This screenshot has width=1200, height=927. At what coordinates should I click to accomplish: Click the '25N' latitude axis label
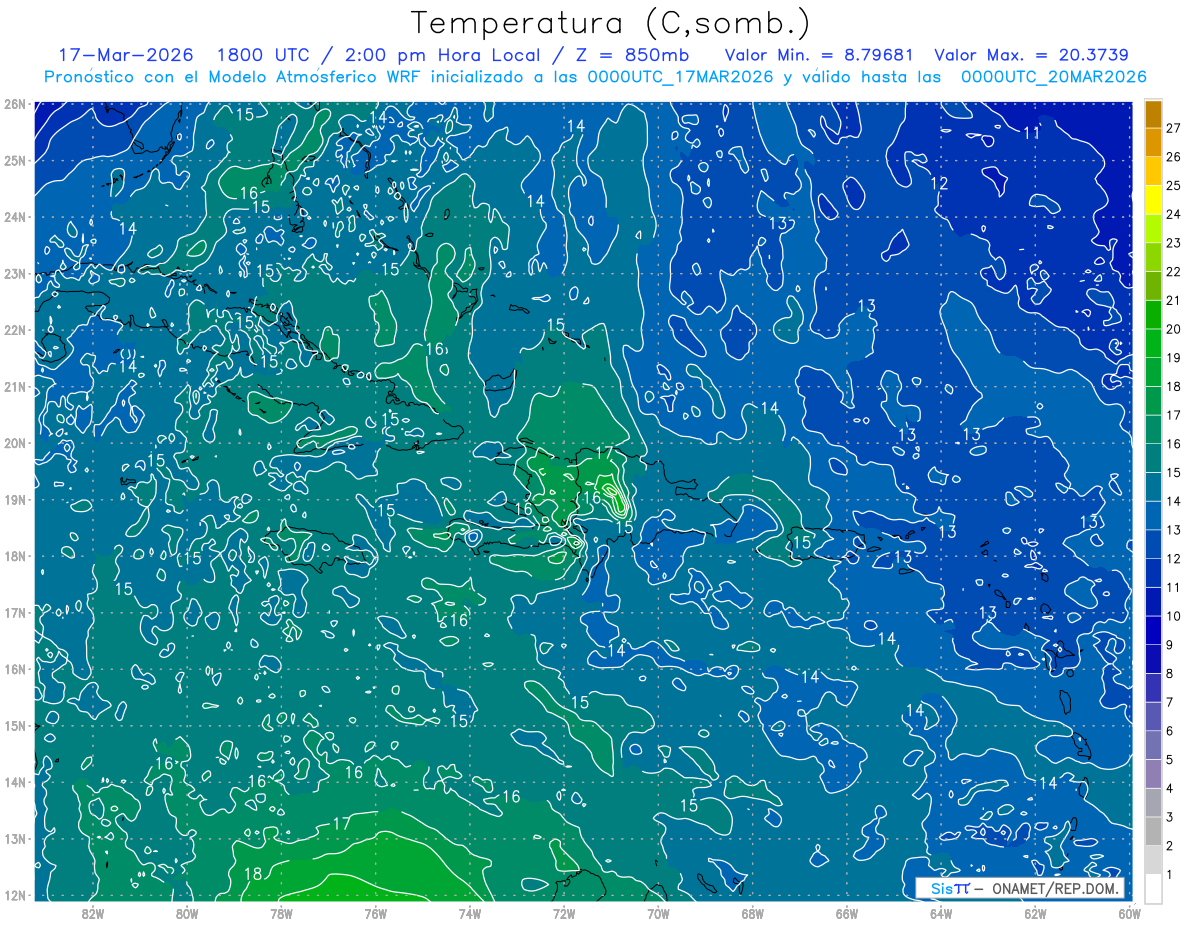pyautogui.click(x=14, y=160)
